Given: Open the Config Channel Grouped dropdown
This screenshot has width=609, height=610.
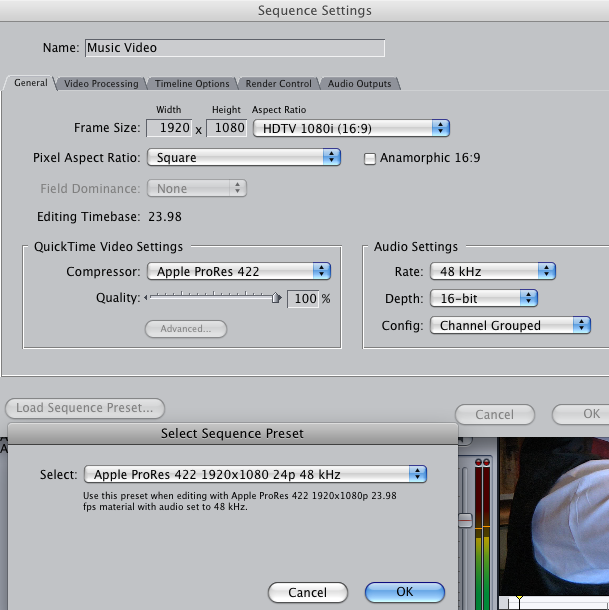Looking at the screenshot, I should click(510, 325).
